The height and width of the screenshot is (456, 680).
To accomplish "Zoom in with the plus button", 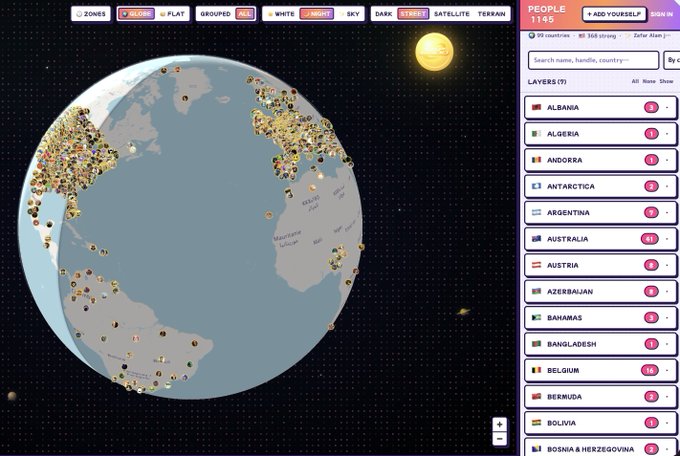I will 500,424.
